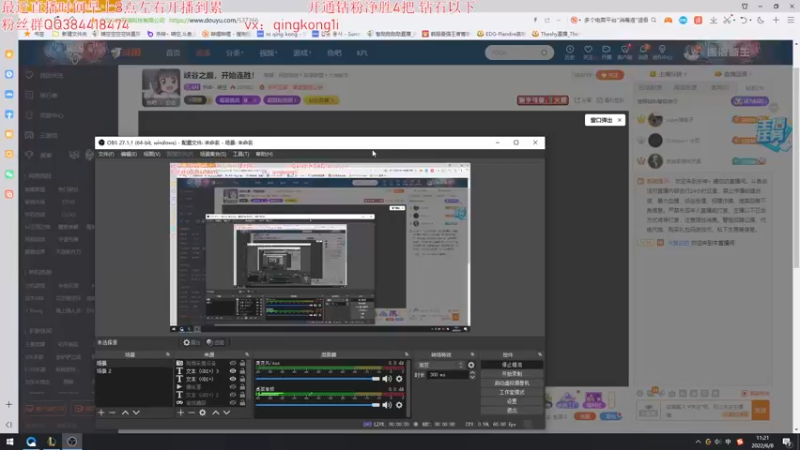
Task: Click the properties gear button above the docks
Action: [192, 342]
